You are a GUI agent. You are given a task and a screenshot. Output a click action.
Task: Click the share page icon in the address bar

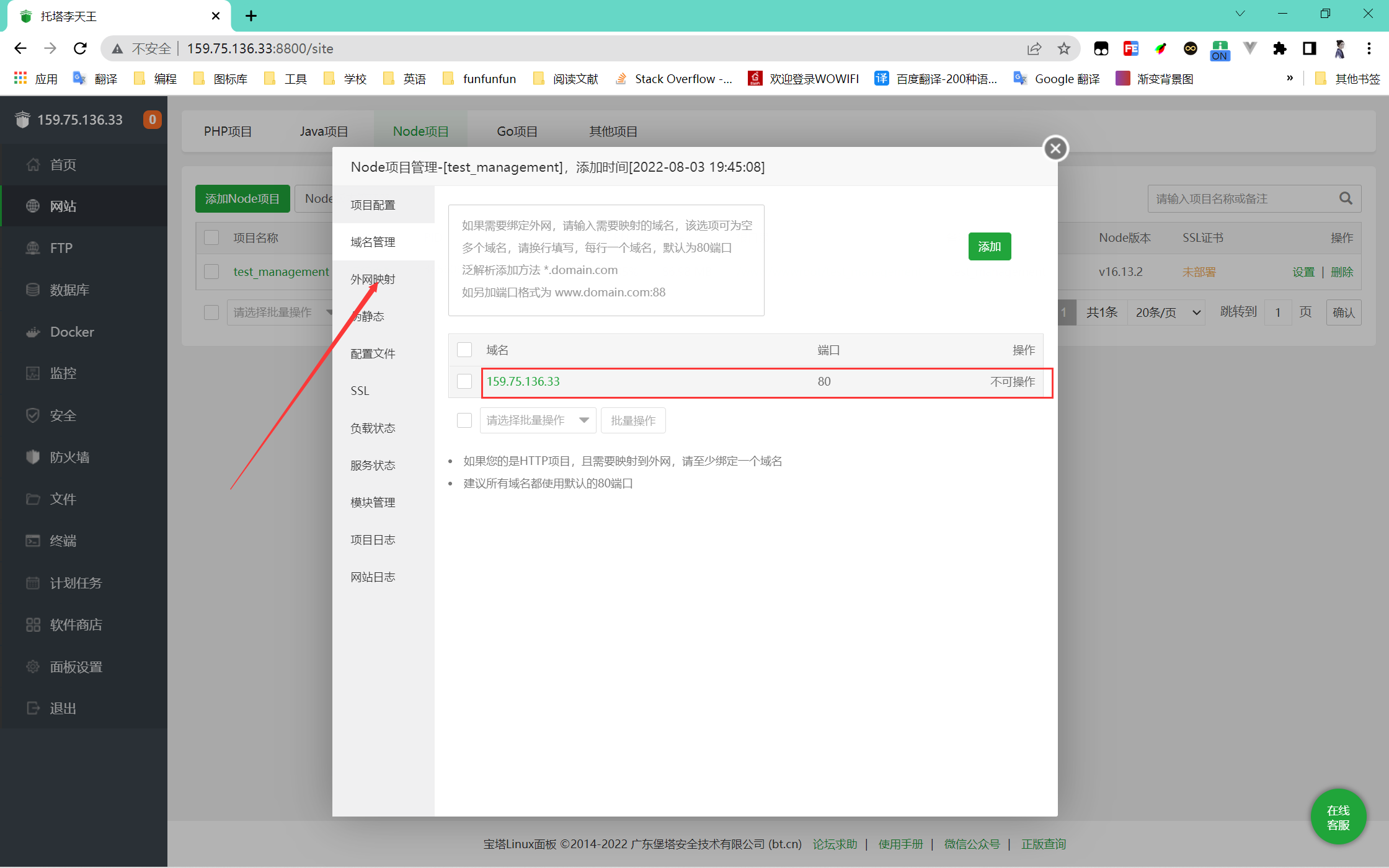[1034, 48]
